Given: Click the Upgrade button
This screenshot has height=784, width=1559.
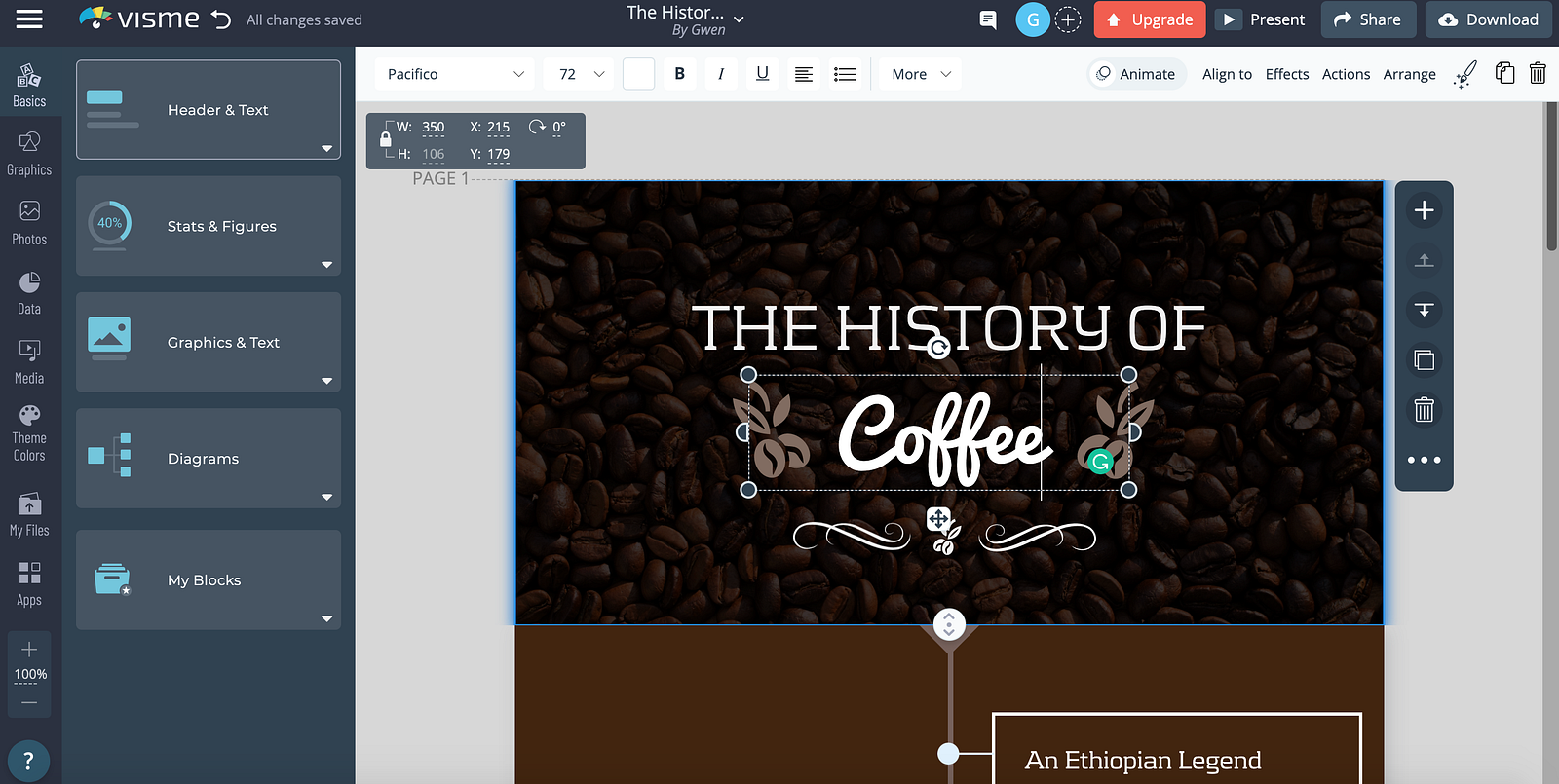Looking at the screenshot, I should (x=1150, y=19).
